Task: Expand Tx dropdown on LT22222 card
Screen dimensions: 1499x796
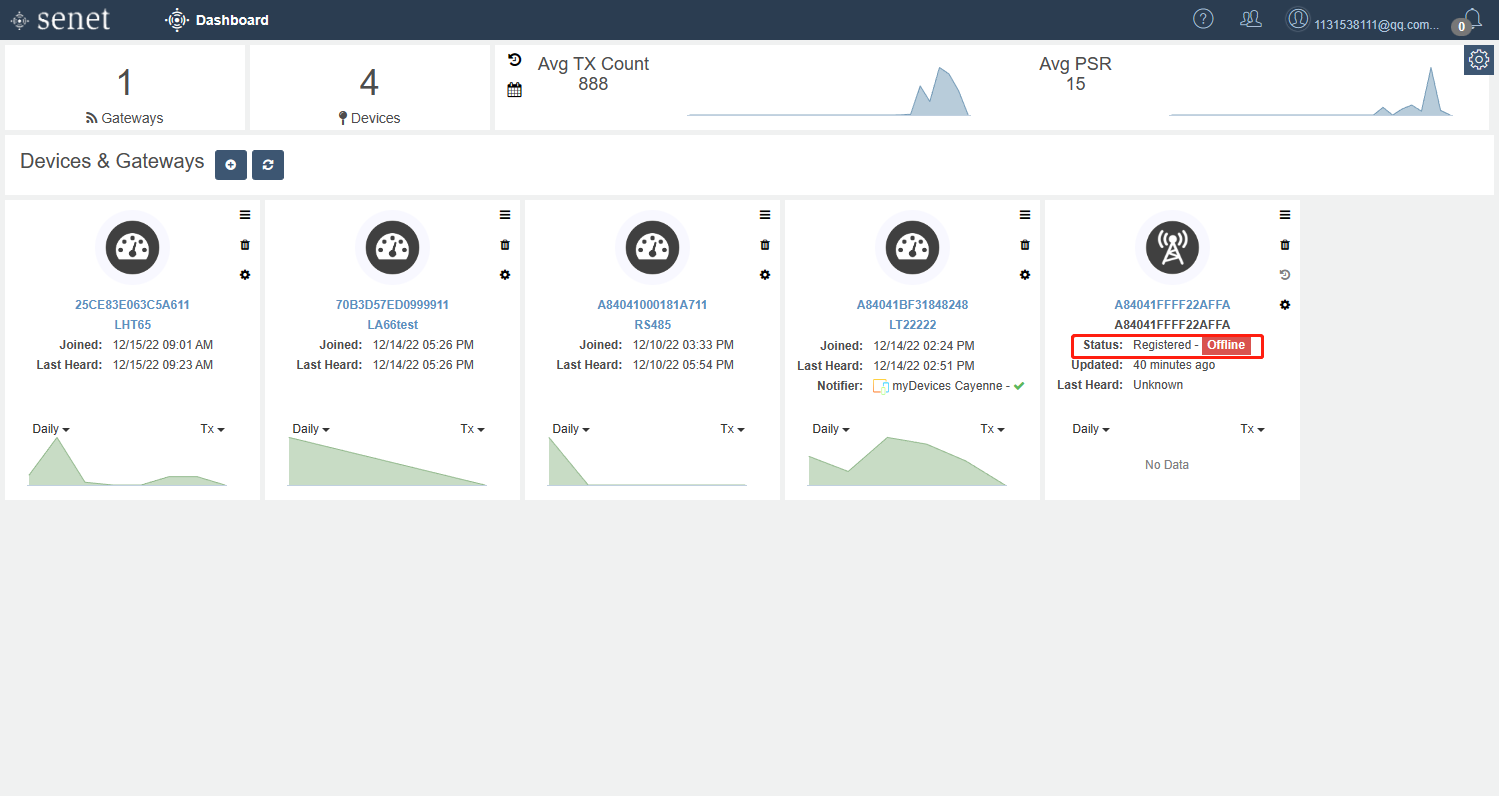Action: click(993, 429)
